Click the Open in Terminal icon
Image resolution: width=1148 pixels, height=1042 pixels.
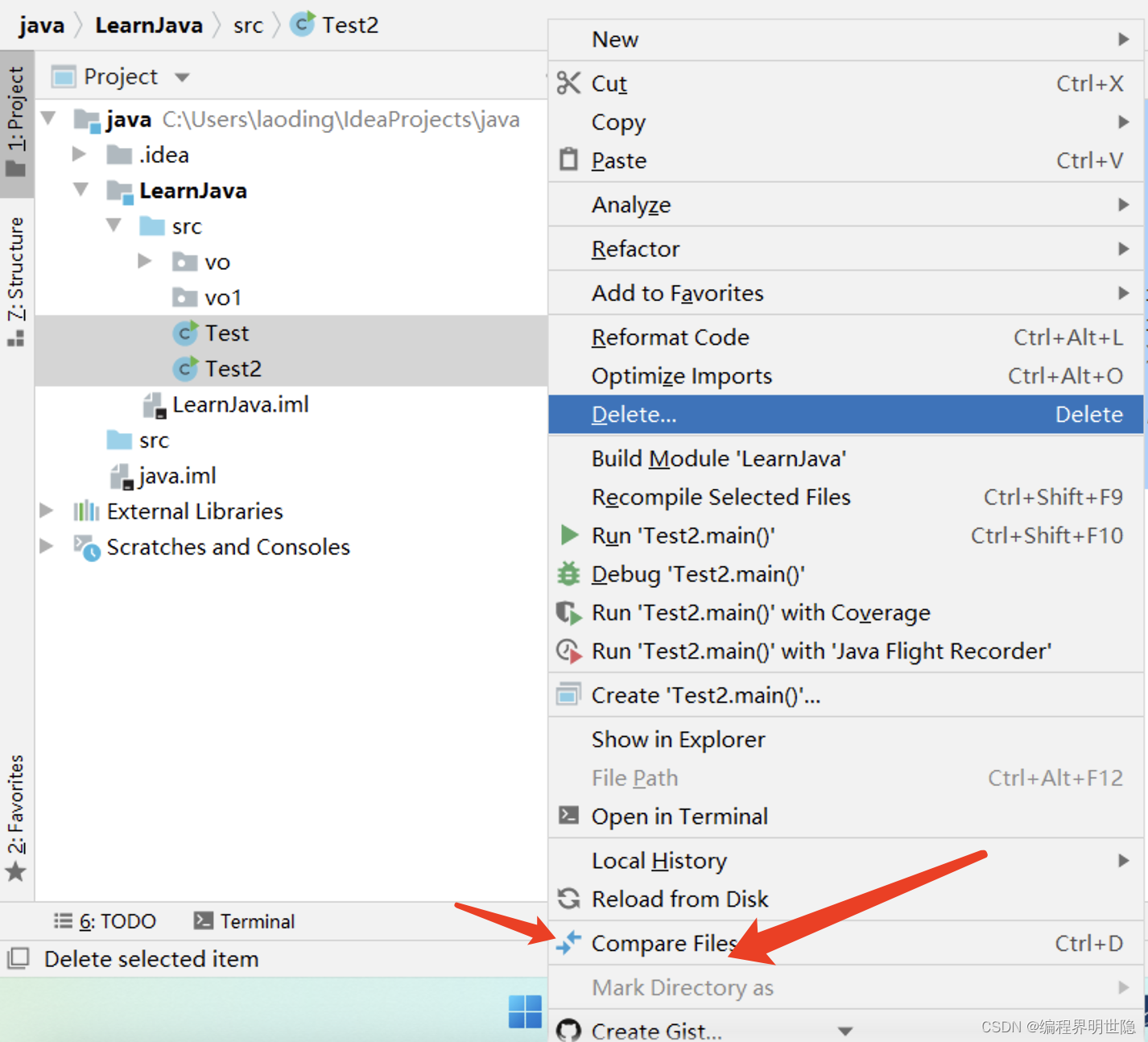568,815
